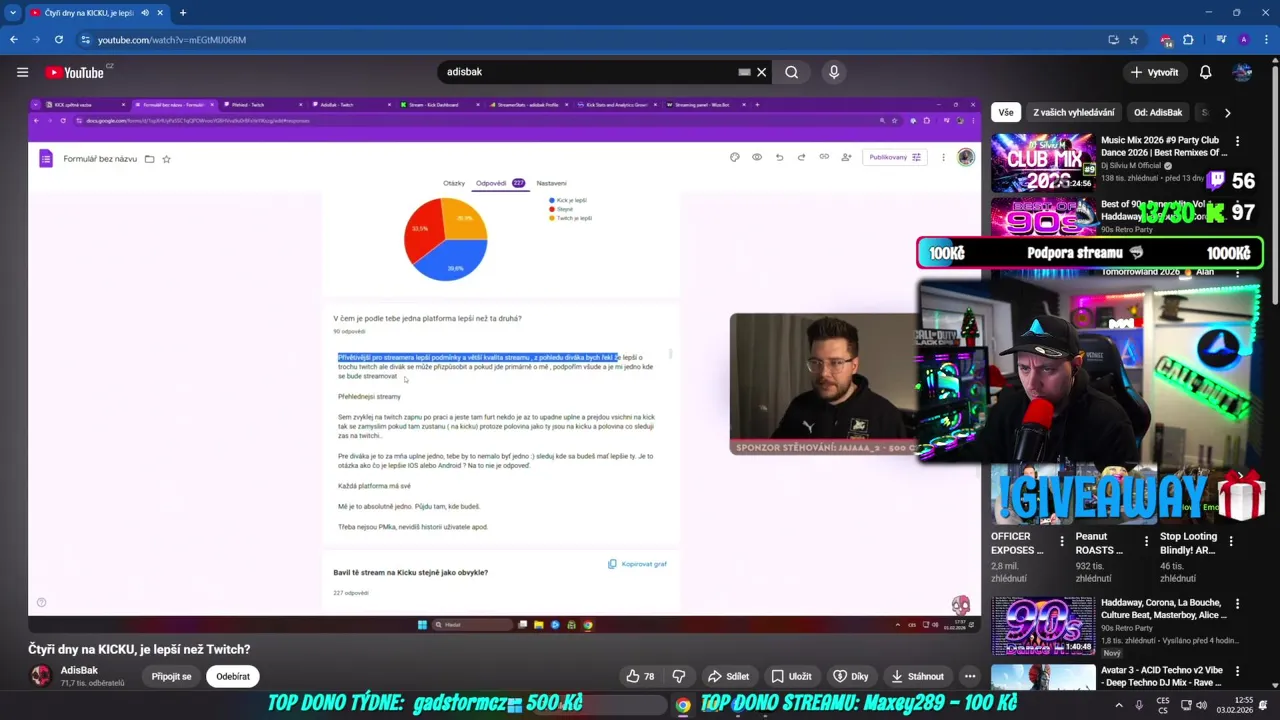
Task: Select the Od: AdisBak chip
Action: (1158, 112)
